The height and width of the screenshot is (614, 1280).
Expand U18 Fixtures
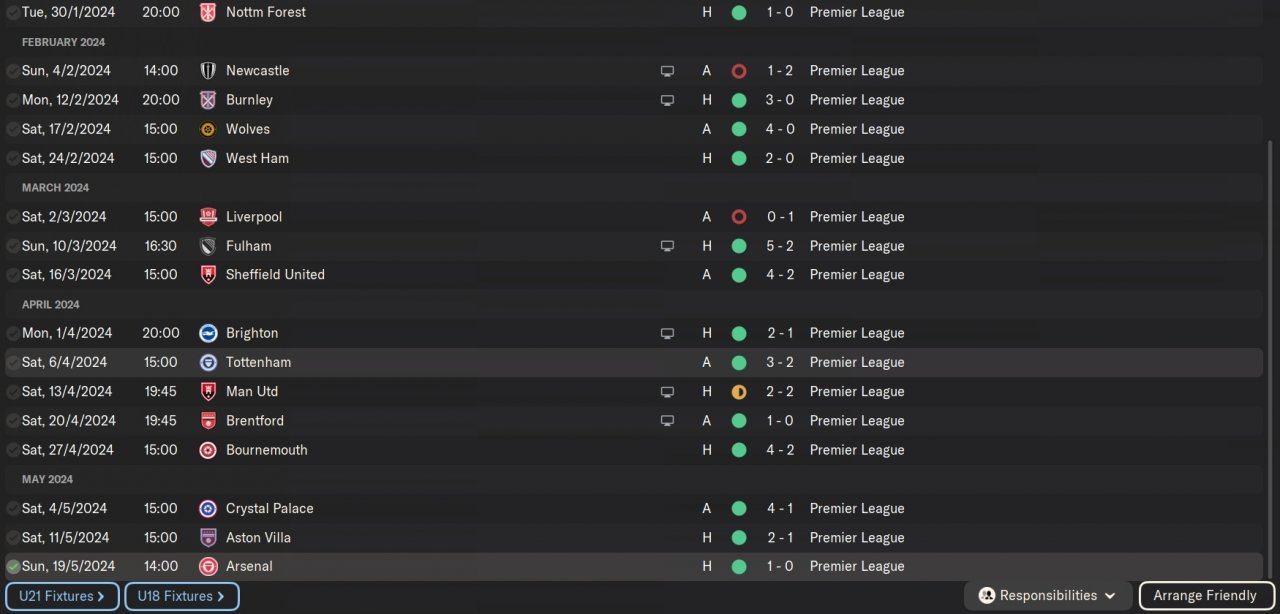(181, 596)
